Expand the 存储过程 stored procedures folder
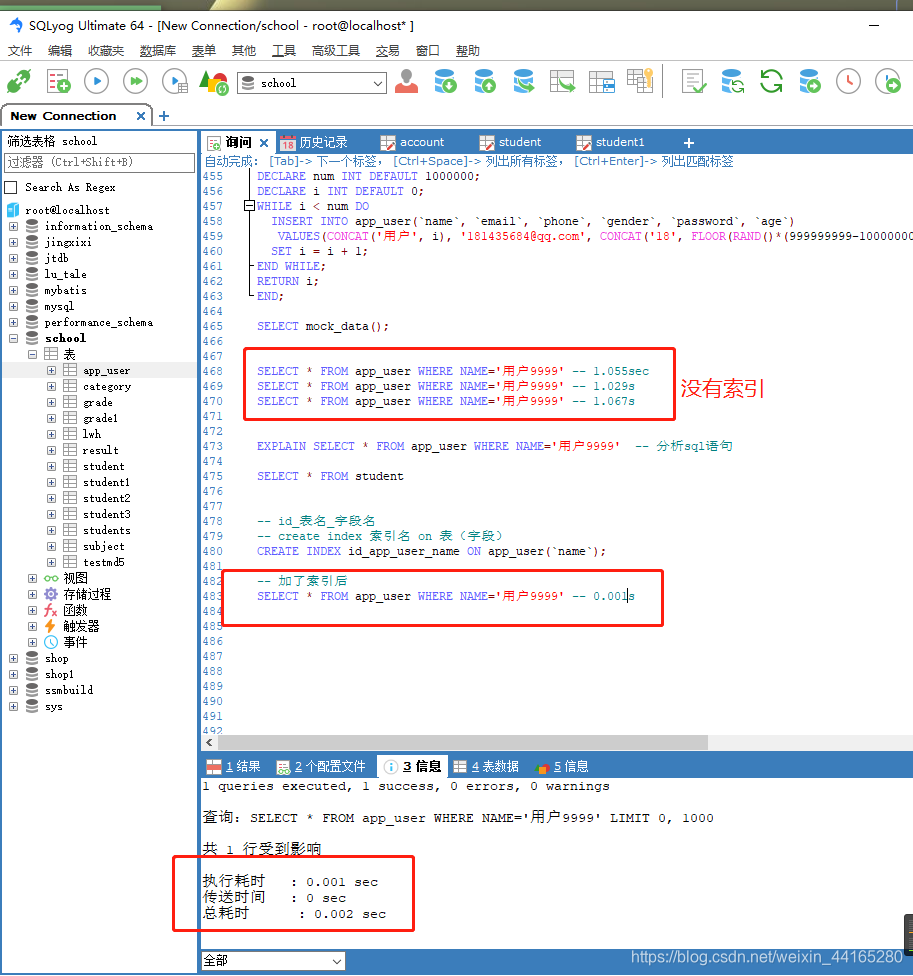 (32, 594)
